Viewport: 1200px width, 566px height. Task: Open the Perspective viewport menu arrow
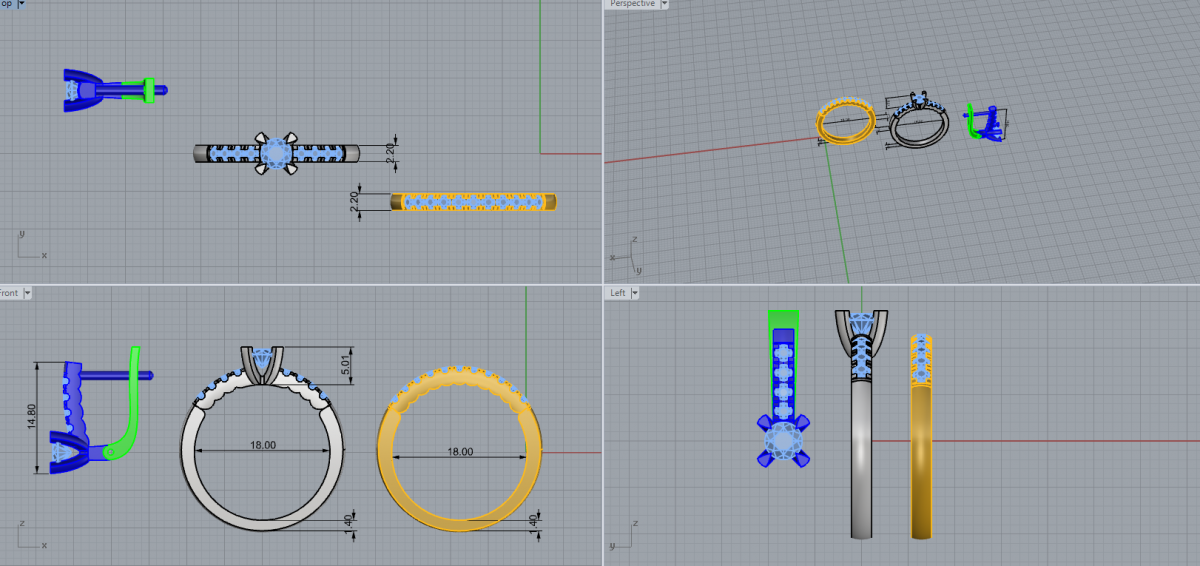point(665,4)
